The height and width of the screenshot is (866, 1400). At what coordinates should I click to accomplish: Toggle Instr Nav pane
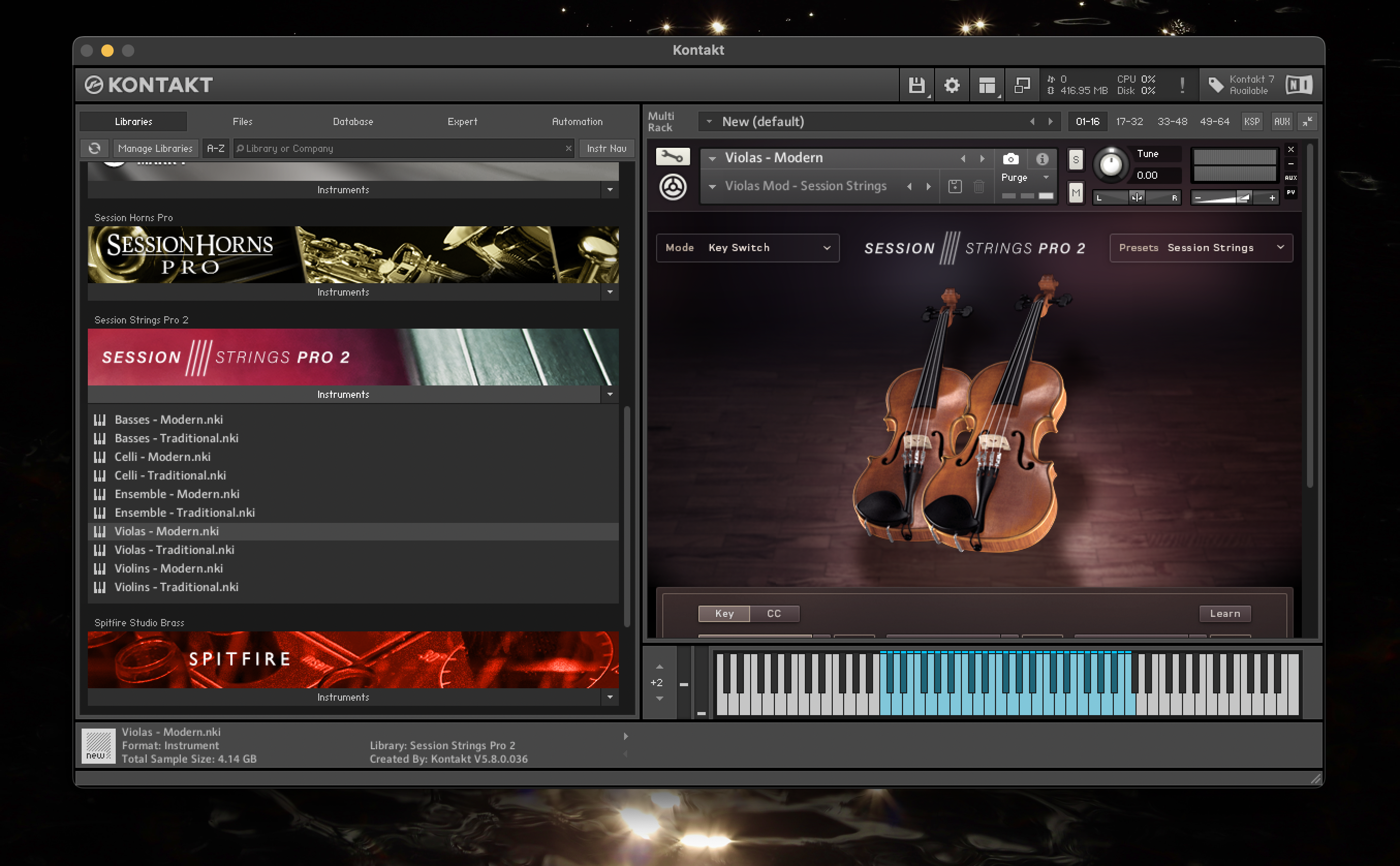pyautogui.click(x=606, y=148)
